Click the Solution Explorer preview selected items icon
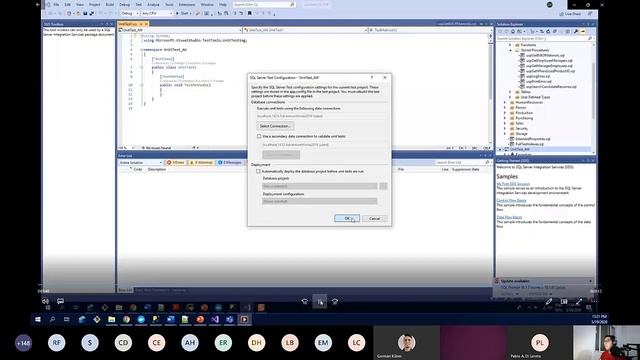 point(583,31)
